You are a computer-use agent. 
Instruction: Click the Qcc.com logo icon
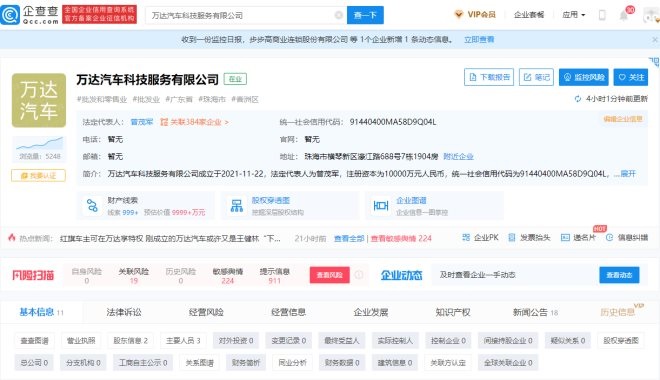(10, 15)
